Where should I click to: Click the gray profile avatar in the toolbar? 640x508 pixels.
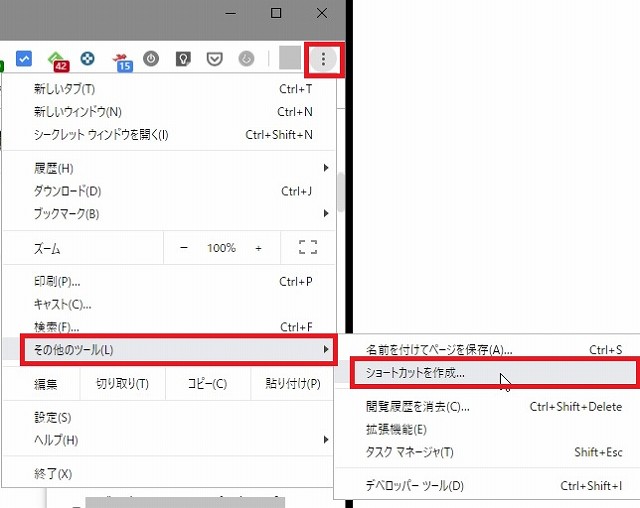tap(290, 58)
